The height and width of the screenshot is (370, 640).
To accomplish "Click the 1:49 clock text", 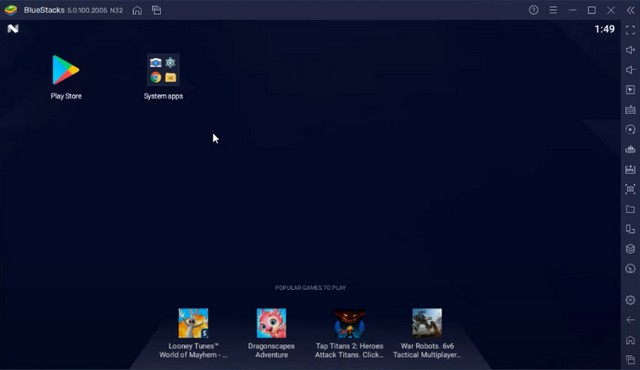I will (x=604, y=29).
